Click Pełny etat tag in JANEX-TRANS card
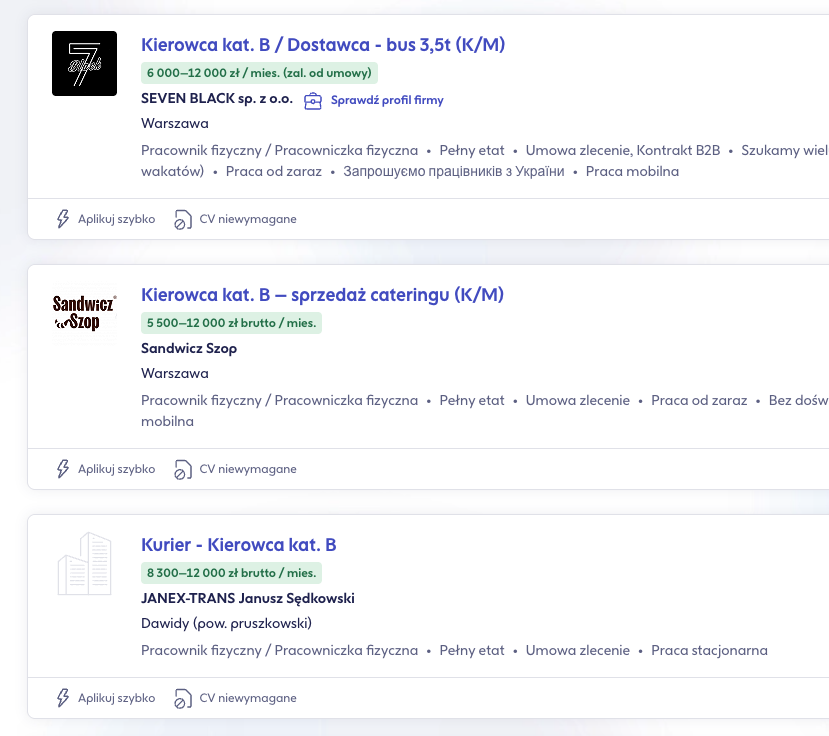 [x=472, y=651]
